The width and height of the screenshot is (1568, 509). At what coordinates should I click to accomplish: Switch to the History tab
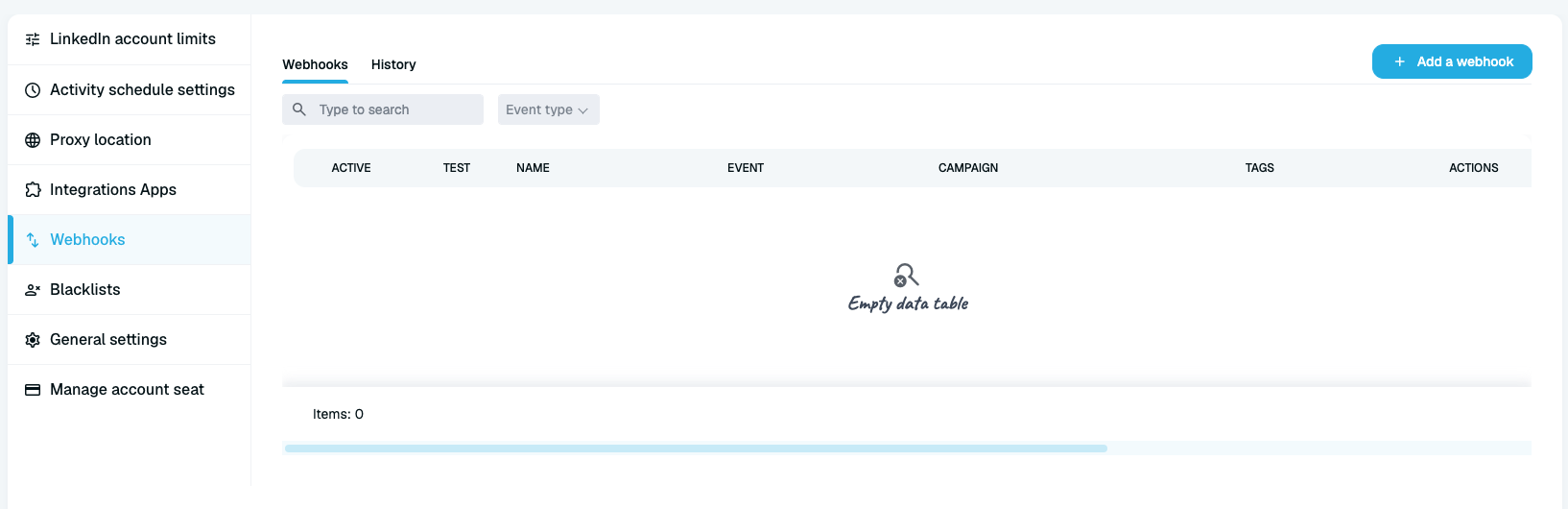[x=393, y=64]
